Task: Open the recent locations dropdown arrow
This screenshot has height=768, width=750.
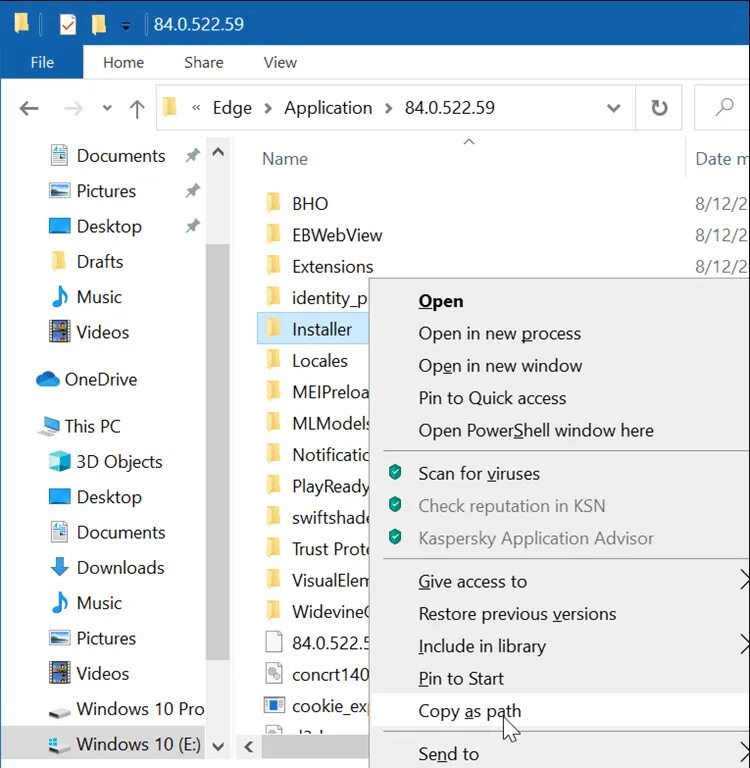Action: coord(107,108)
